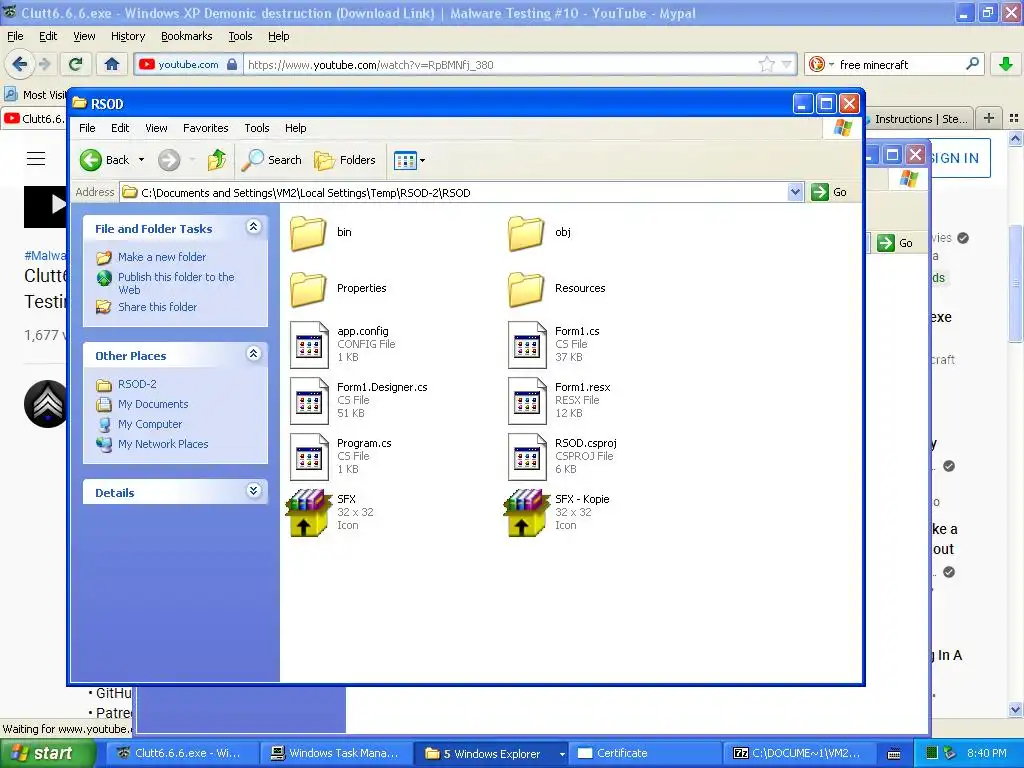Open the Favorites menu
The image size is (1024, 768).
[206, 128]
